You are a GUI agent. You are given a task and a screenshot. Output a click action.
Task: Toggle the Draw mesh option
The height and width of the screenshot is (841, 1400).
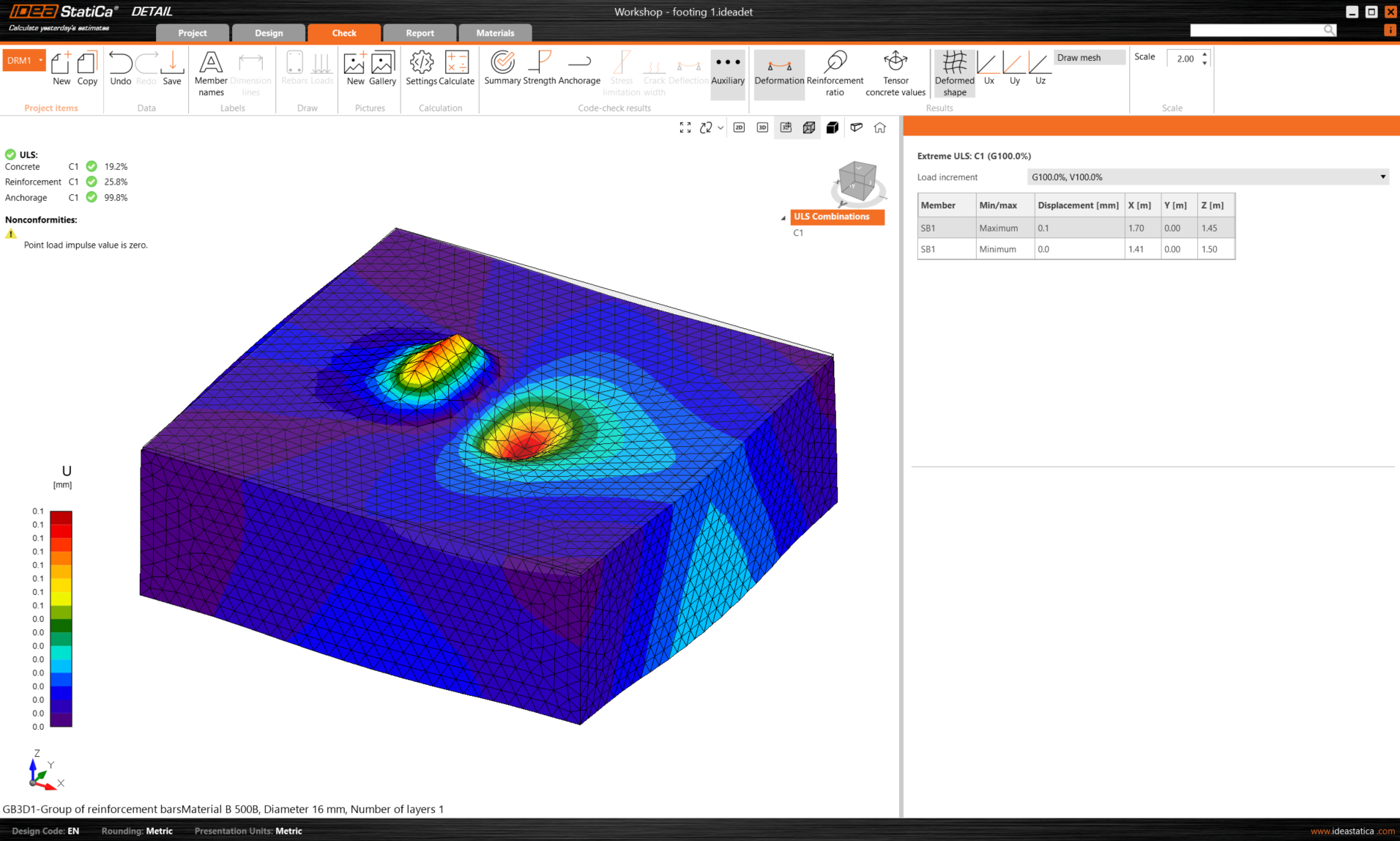(1088, 57)
